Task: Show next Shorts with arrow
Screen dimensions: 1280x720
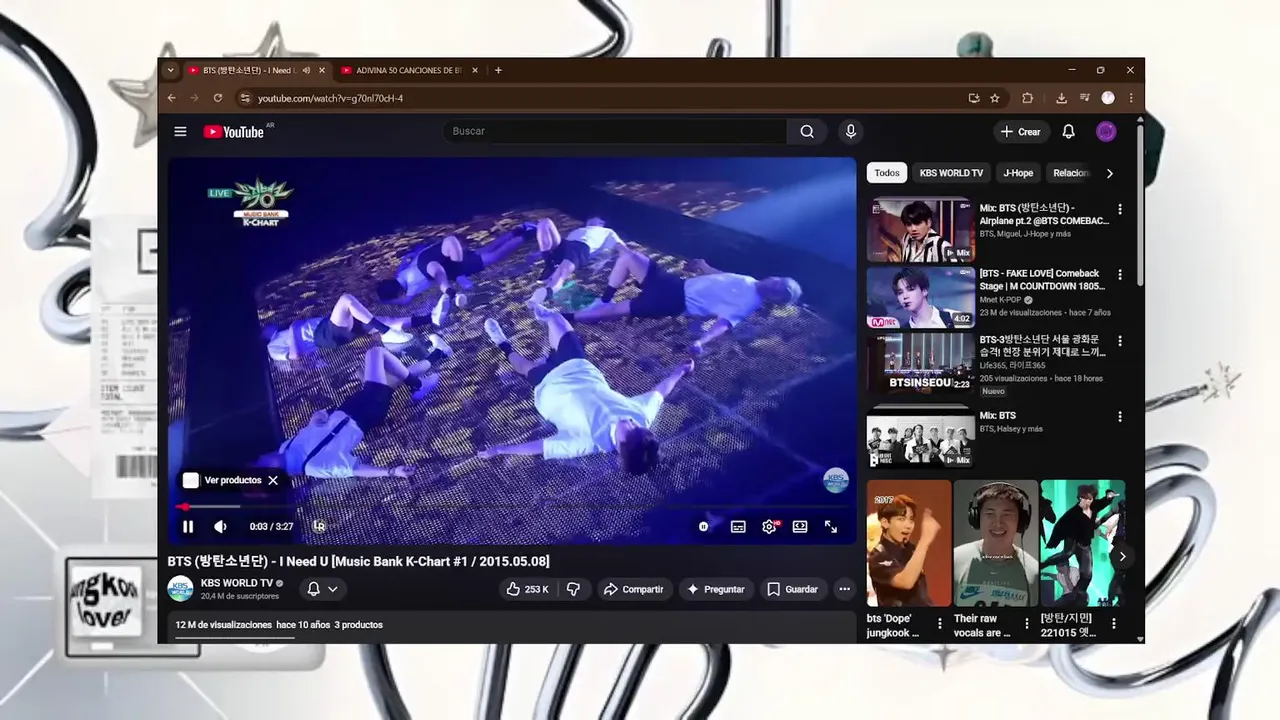Action: click(1122, 556)
